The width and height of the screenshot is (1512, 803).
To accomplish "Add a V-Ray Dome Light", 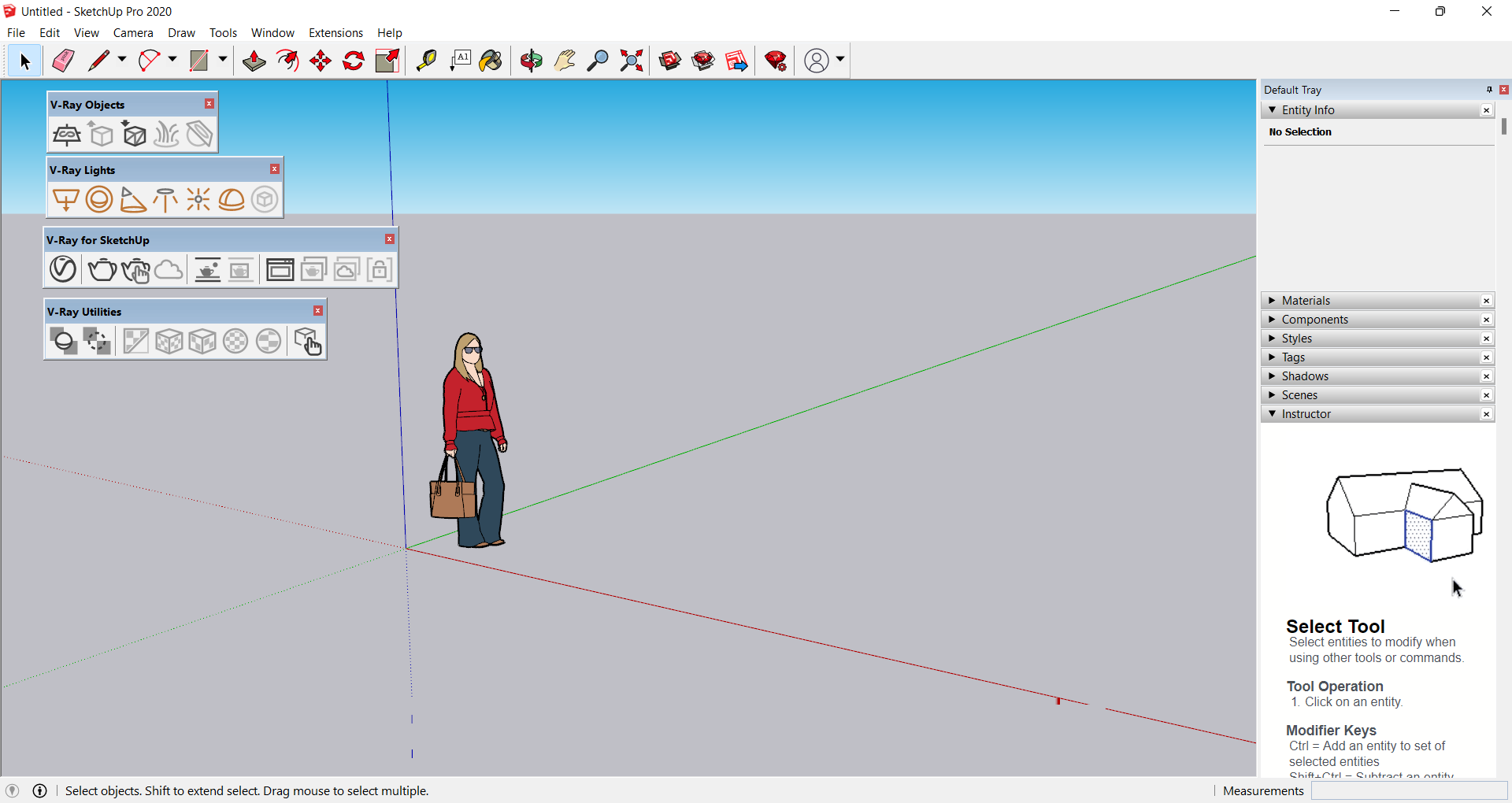I will [232, 199].
